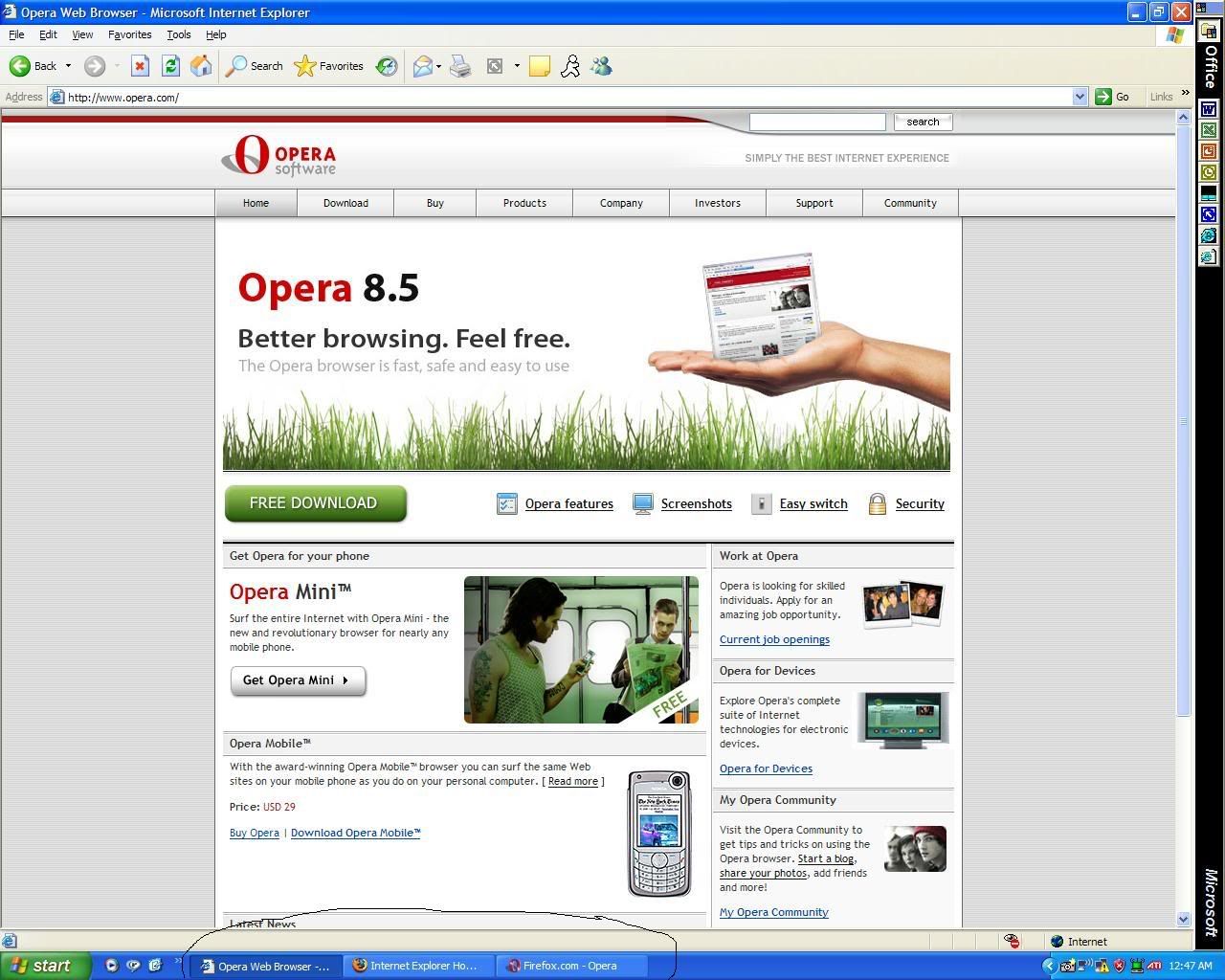This screenshot has height=980, width=1225.
Task: Click the Opera Mini phone users image
Action: (581, 650)
